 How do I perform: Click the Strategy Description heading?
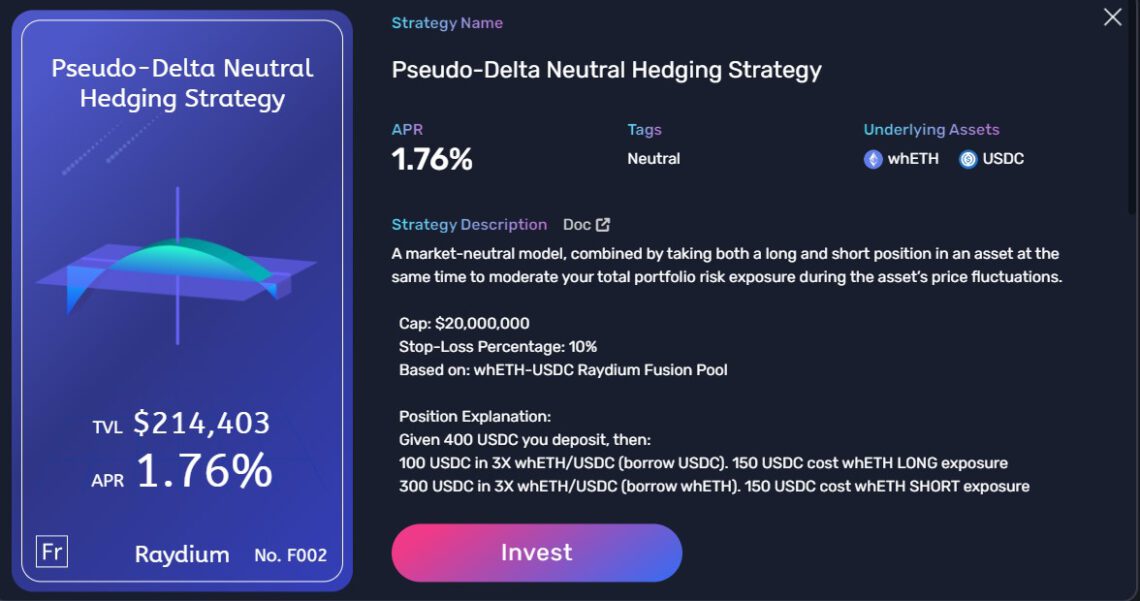[x=469, y=224]
